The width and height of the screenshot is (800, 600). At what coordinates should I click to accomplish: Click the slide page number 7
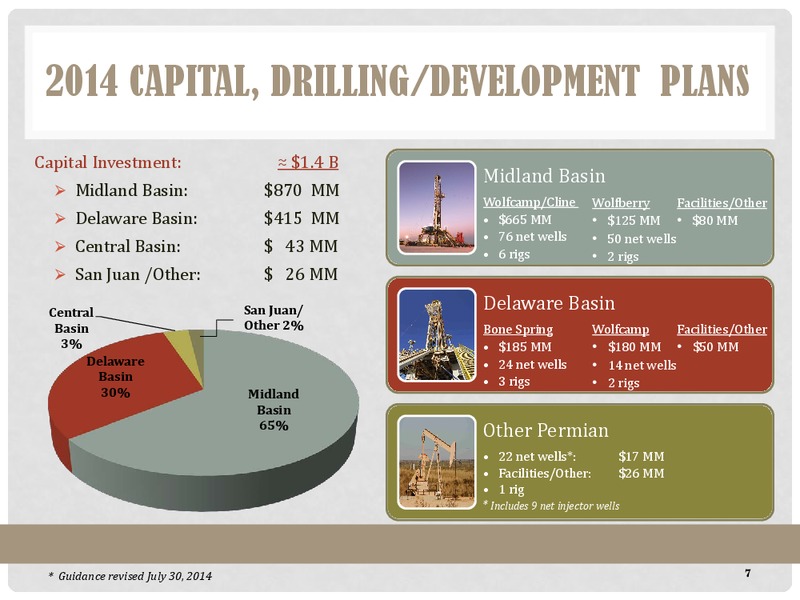(748, 573)
